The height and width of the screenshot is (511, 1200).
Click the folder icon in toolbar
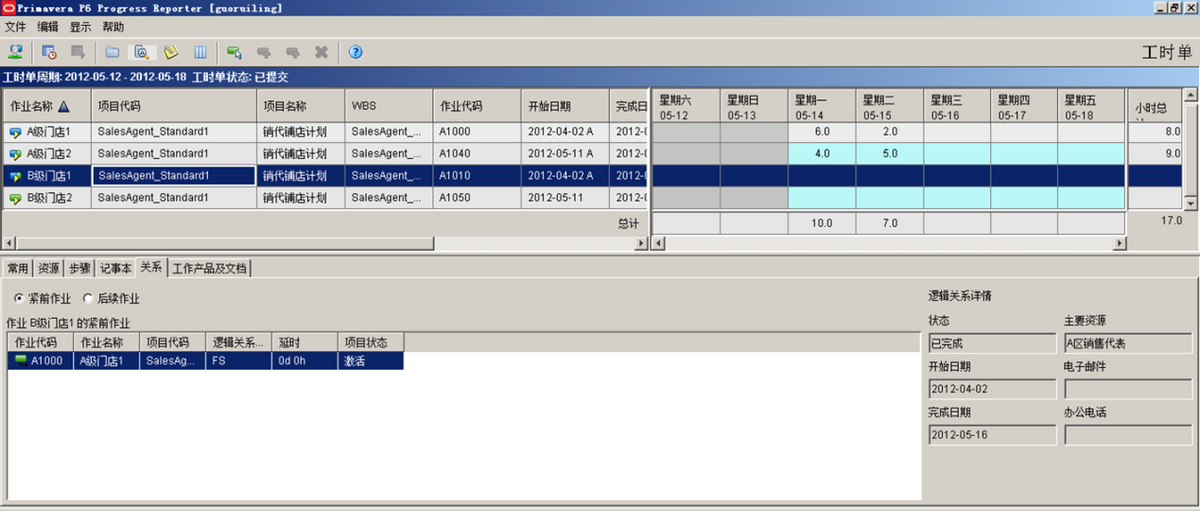point(113,52)
